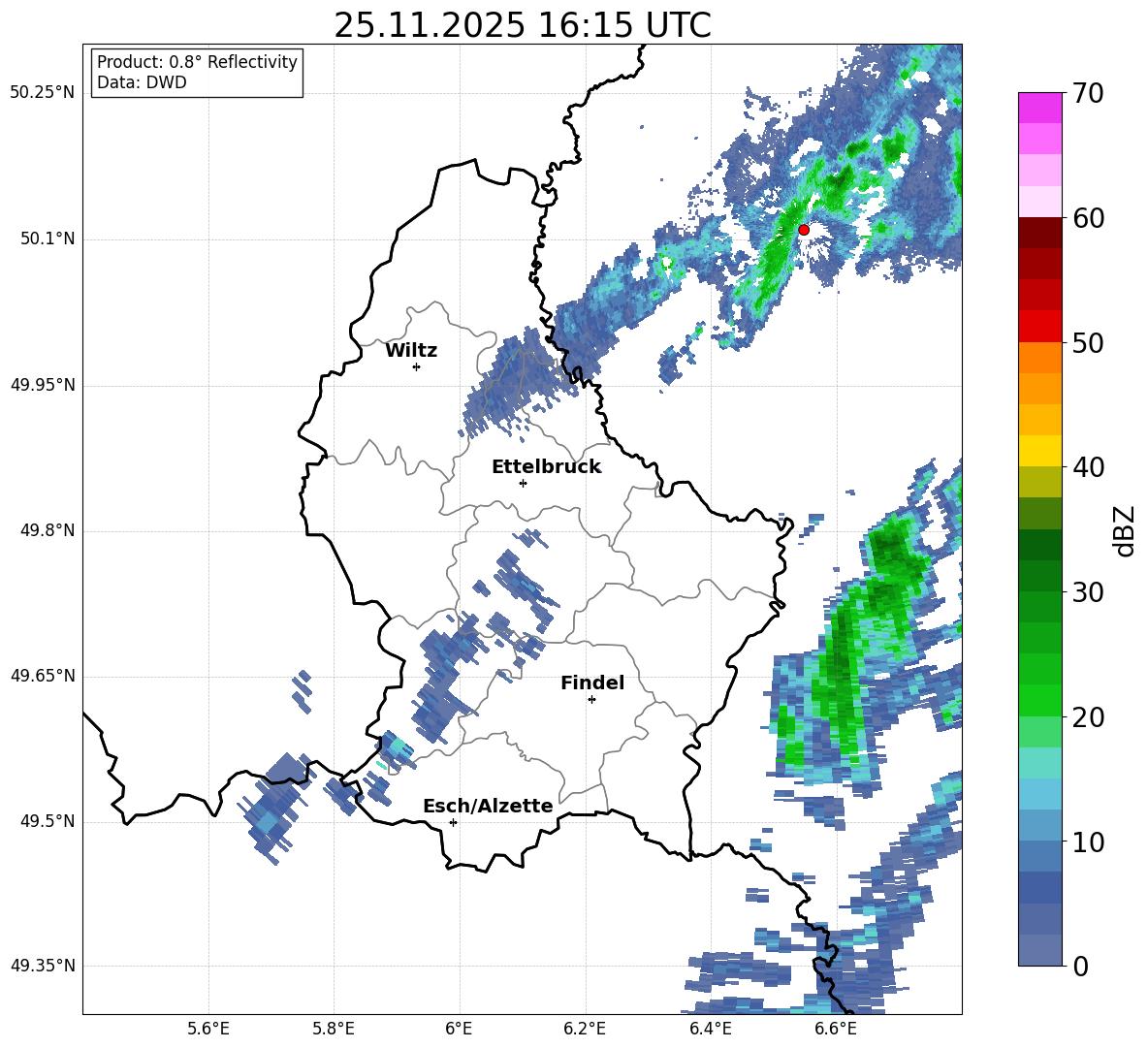Click the colorbar tick label 0
The width and height of the screenshot is (1148, 1048).
[x=1080, y=966]
